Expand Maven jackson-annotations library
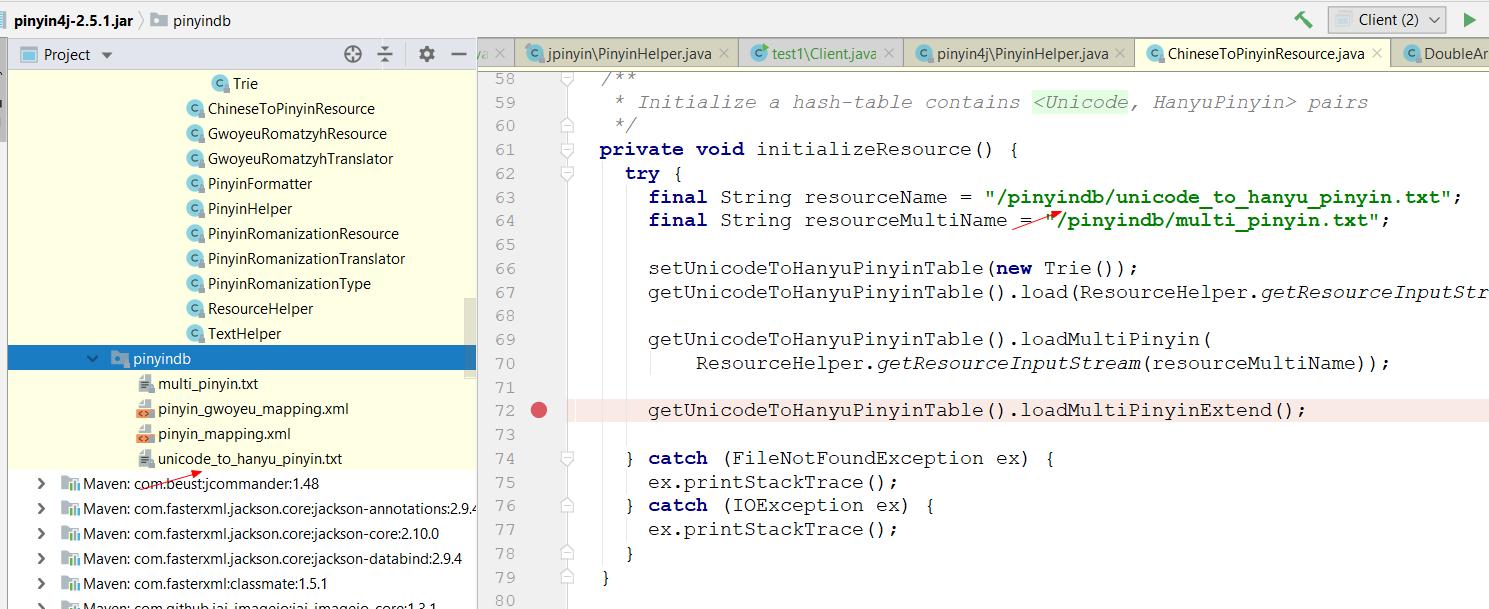Viewport: 1489px width, 609px height. coord(40,509)
